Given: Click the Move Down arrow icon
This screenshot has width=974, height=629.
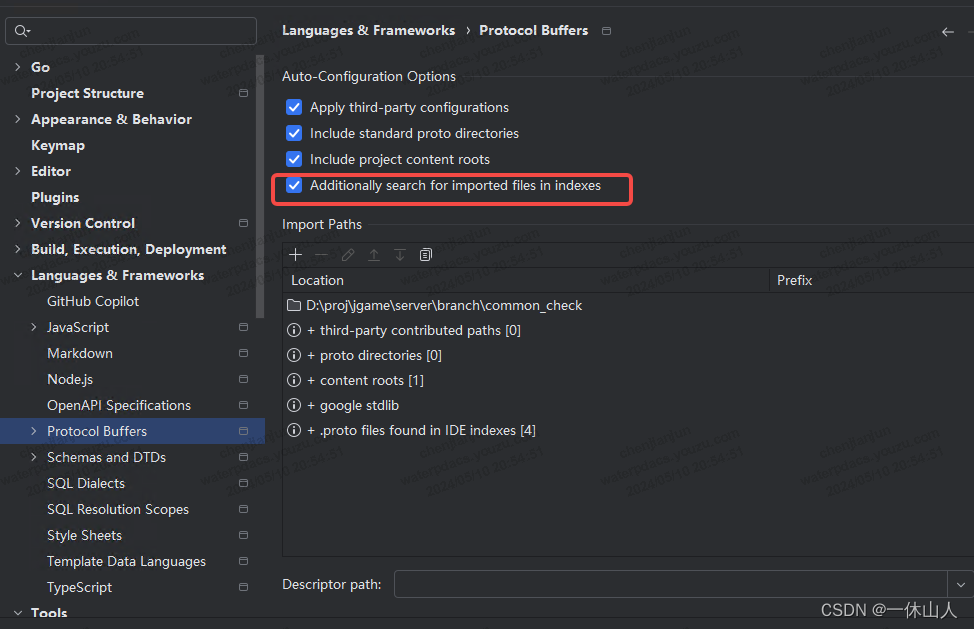Looking at the screenshot, I should pos(400,255).
